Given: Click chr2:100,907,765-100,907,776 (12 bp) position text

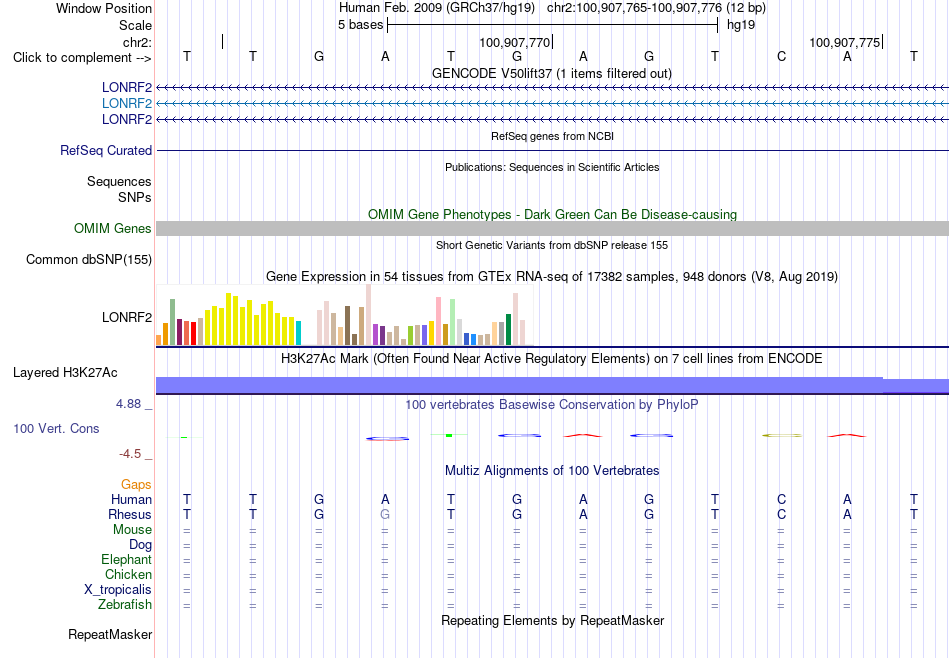Looking at the screenshot, I should point(656,8).
